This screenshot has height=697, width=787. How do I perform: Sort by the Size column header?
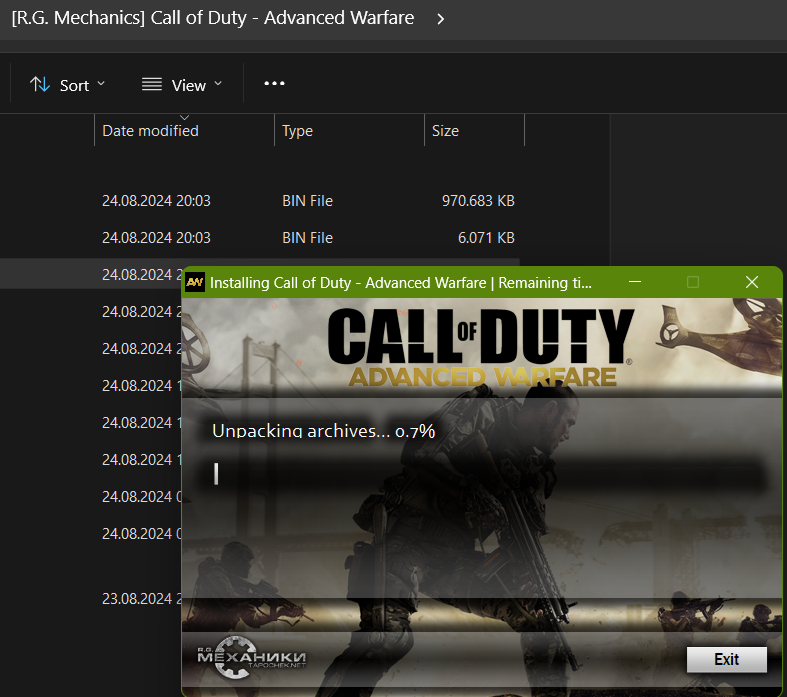coord(445,131)
